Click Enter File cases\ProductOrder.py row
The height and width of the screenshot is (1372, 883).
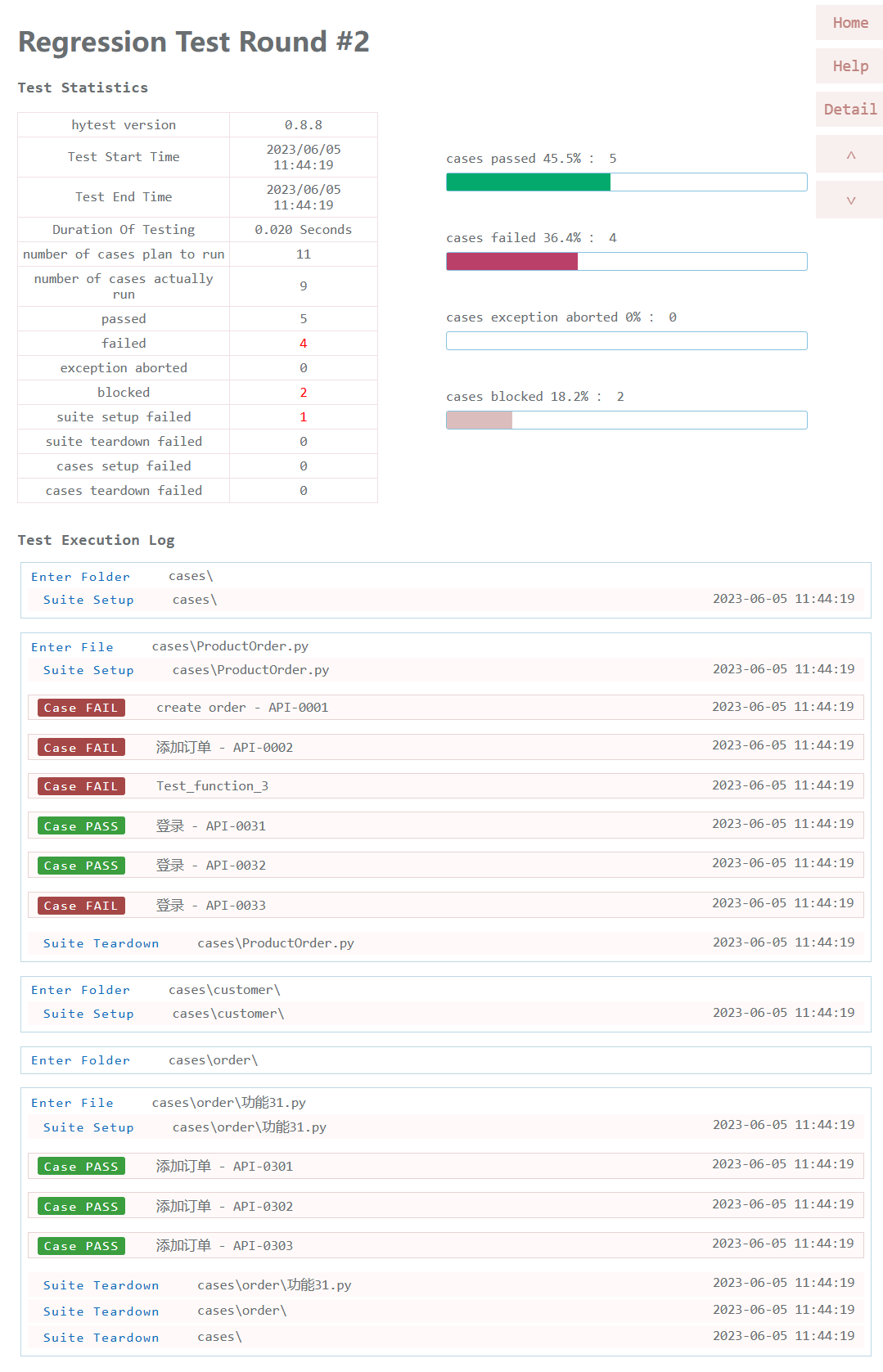pyautogui.click(x=446, y=647)
